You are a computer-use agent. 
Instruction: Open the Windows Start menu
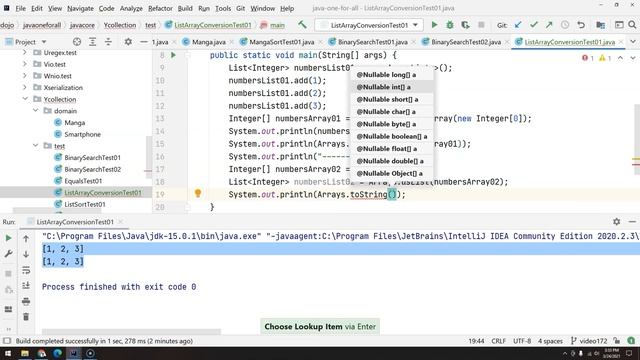[x=8, y=353]
